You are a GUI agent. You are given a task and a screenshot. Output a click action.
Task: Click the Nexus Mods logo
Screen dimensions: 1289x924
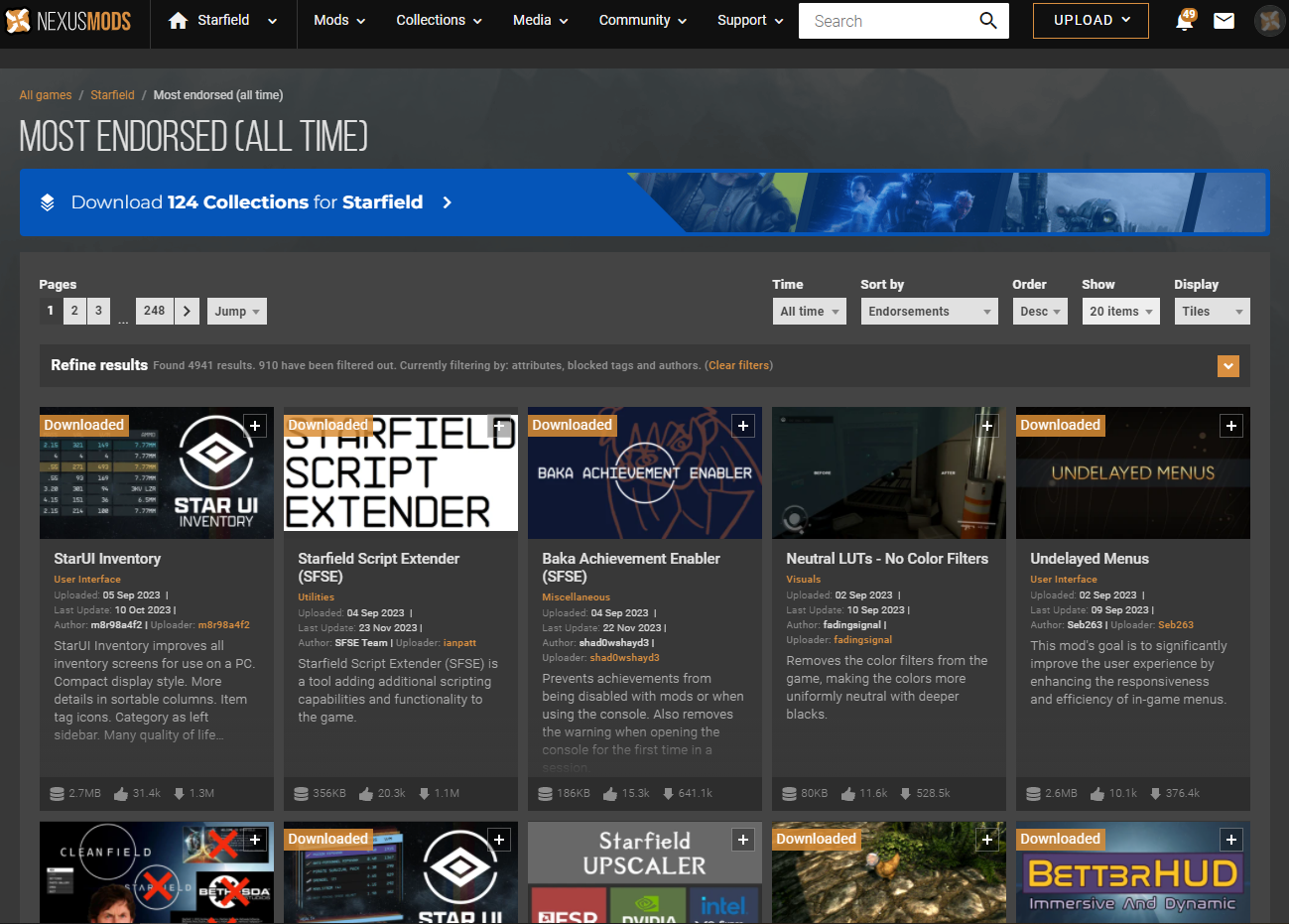[x=68, y=21]
